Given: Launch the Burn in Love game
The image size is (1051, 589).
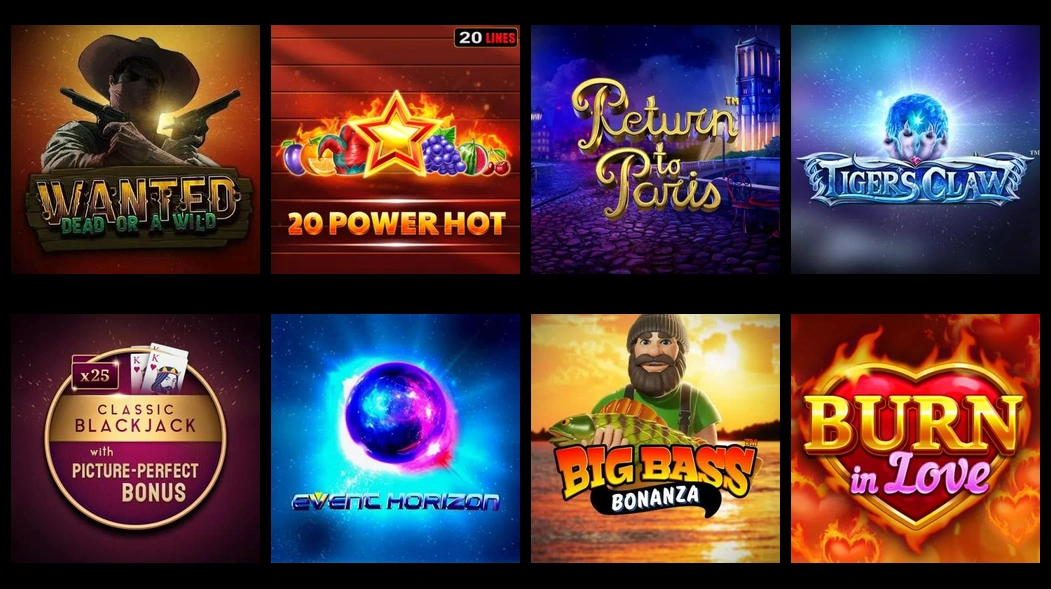Looking at the screenshot, I should 916,438.
